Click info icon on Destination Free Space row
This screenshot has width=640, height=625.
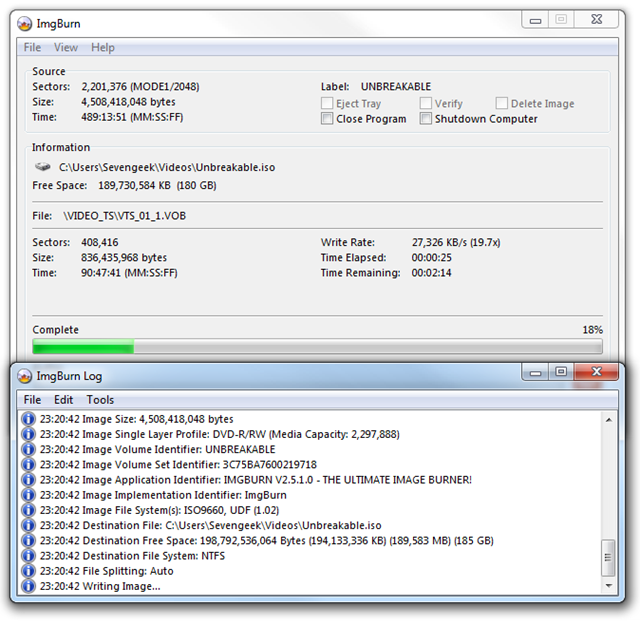[x=28, y=540]
